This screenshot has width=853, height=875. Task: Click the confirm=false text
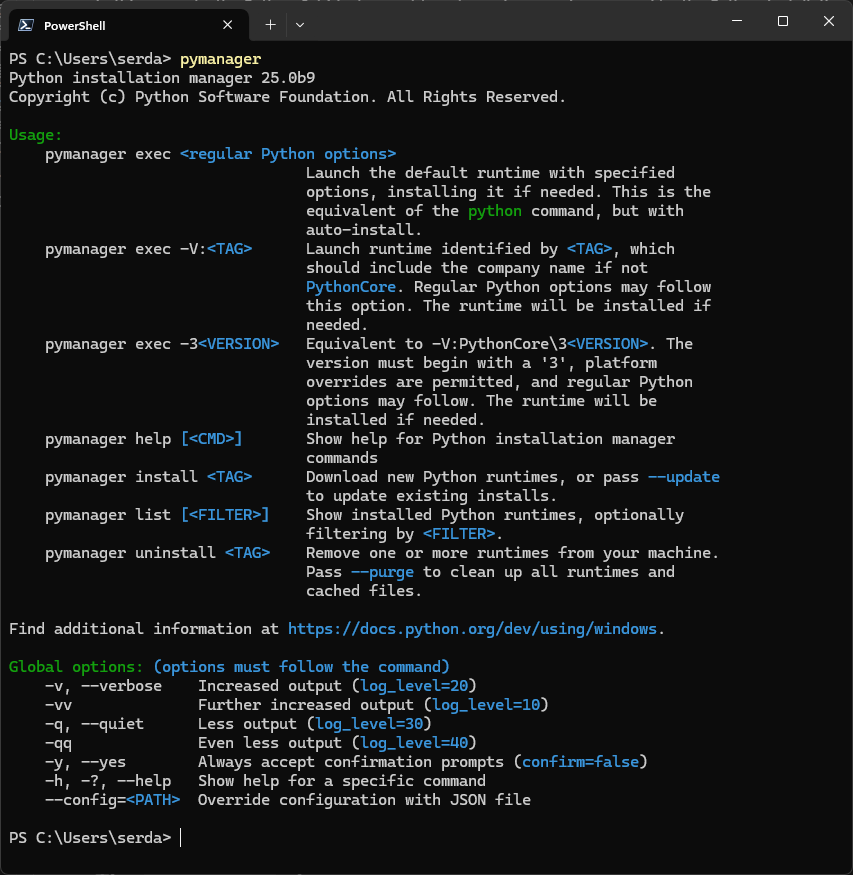582,761
